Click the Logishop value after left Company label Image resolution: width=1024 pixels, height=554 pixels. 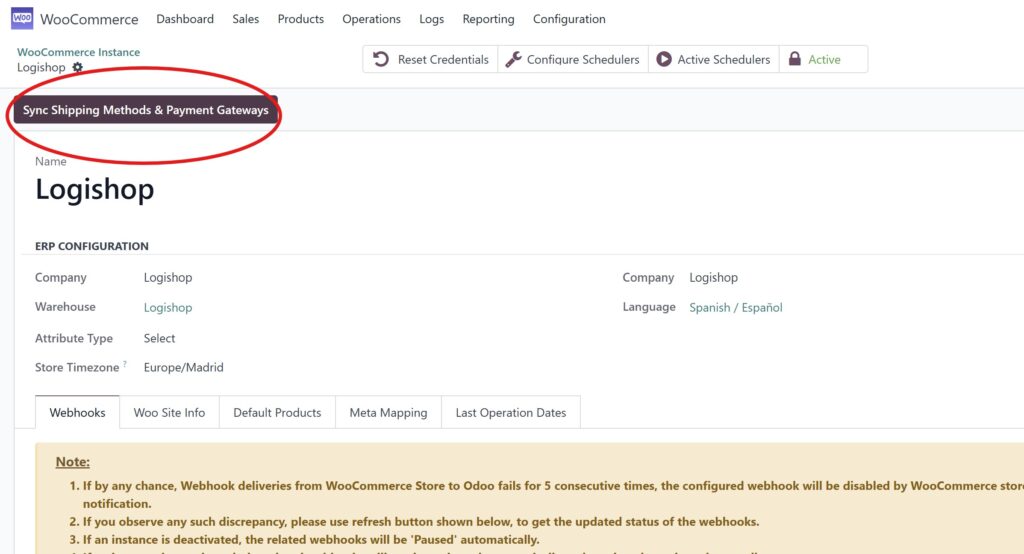coord(168,277)
